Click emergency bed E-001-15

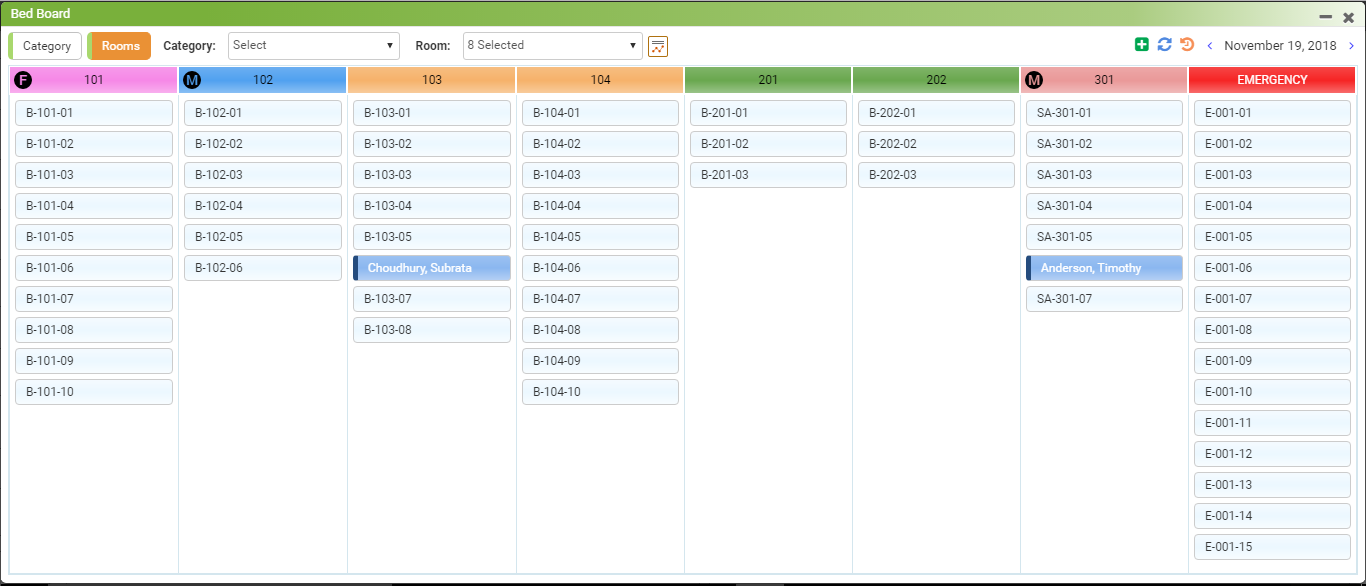[x=1272, y=547]
